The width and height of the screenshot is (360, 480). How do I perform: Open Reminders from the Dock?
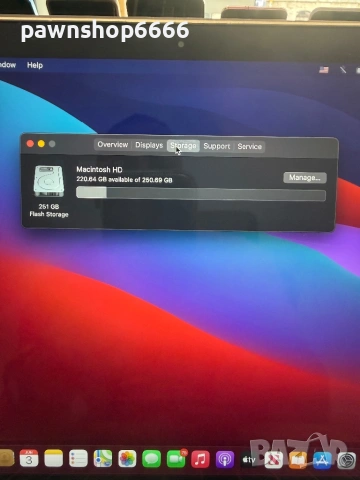pos(78,458)
